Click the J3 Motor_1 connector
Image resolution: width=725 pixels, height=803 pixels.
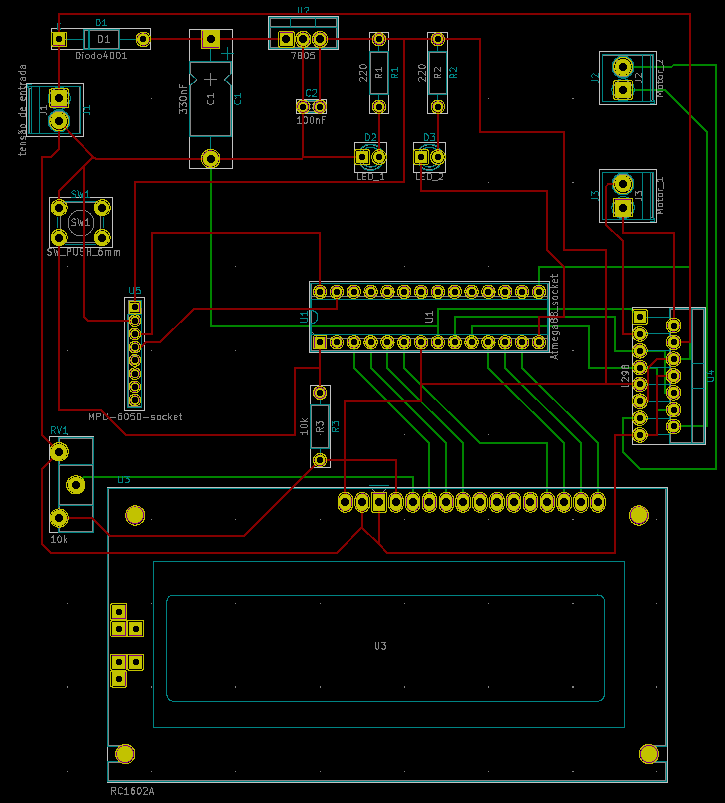[627, 195]
